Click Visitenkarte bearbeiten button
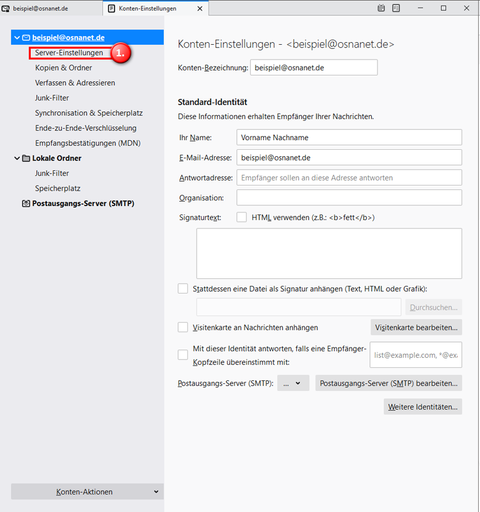 coord(416,327)
